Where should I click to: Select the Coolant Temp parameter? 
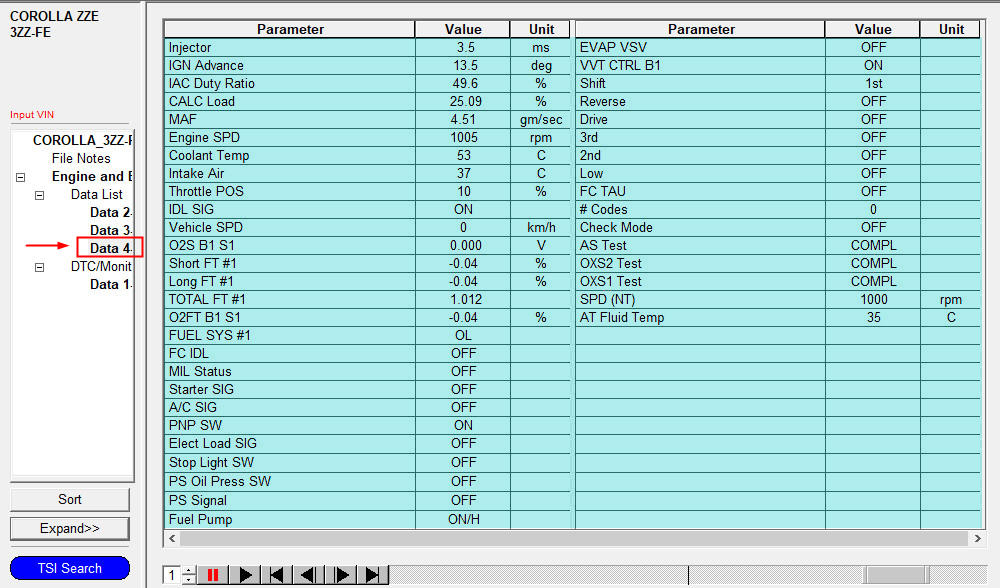290,155
